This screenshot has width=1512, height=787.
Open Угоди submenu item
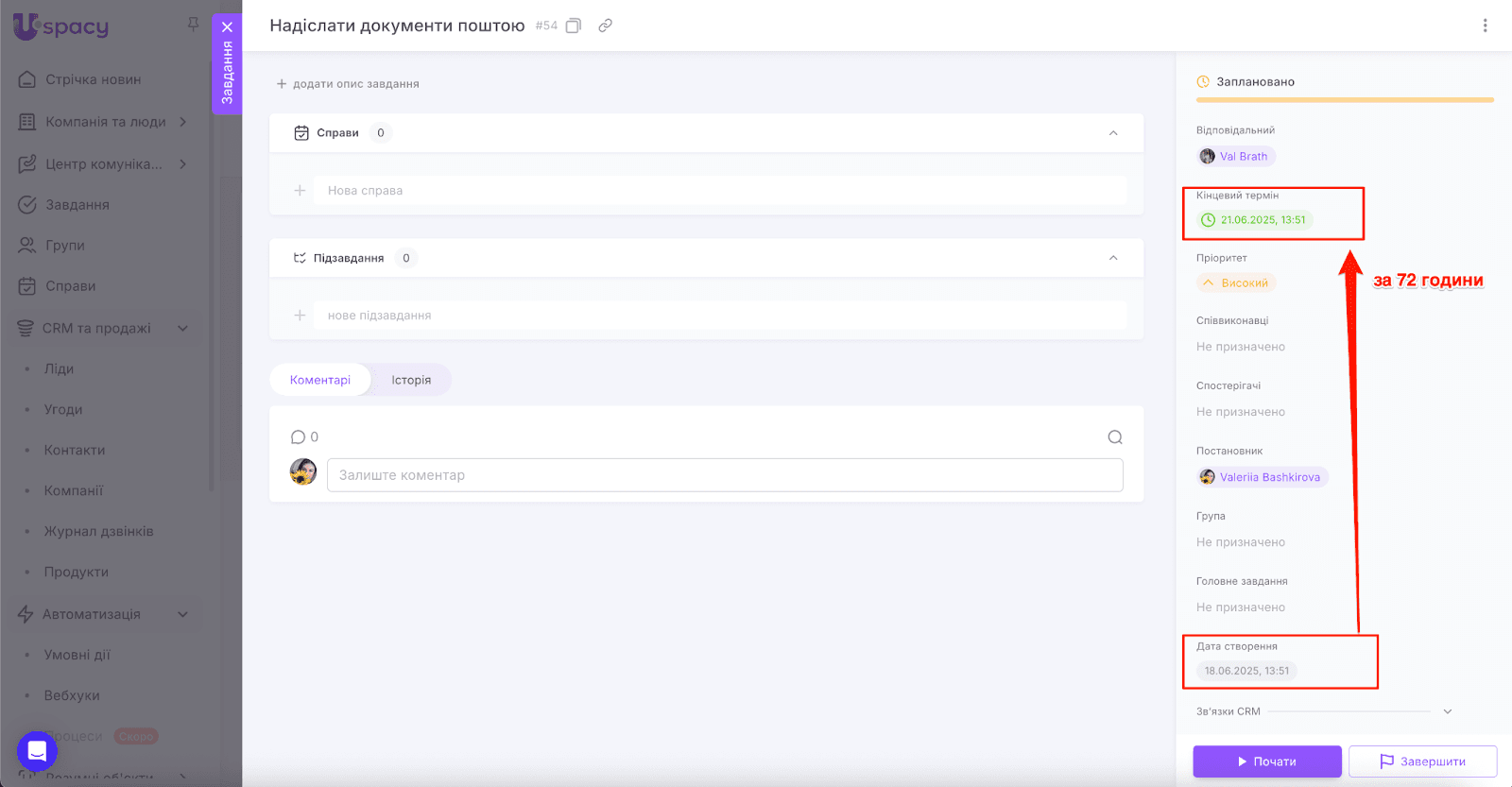[63, 410]
